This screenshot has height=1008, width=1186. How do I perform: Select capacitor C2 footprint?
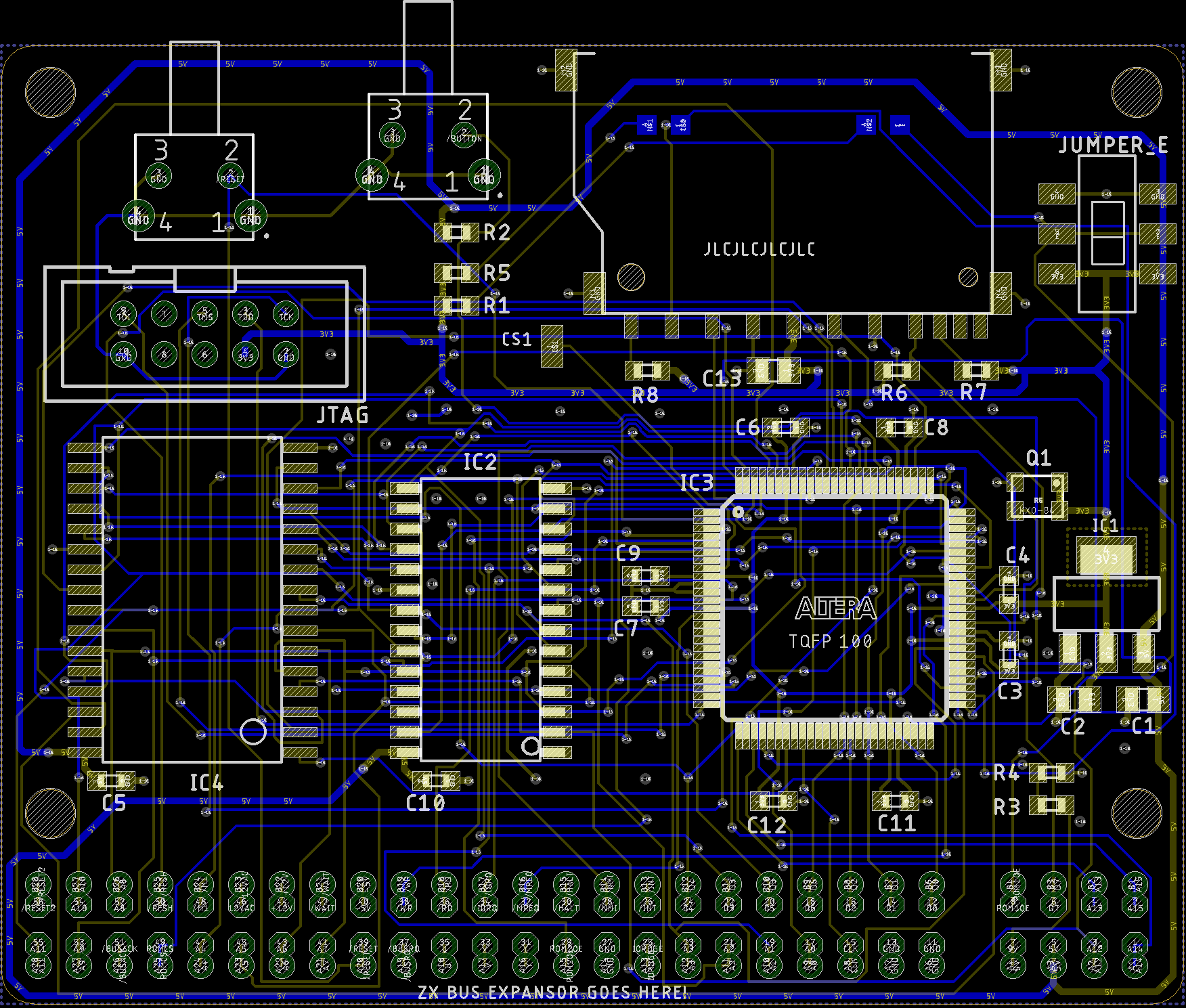tap(1074, 699)
